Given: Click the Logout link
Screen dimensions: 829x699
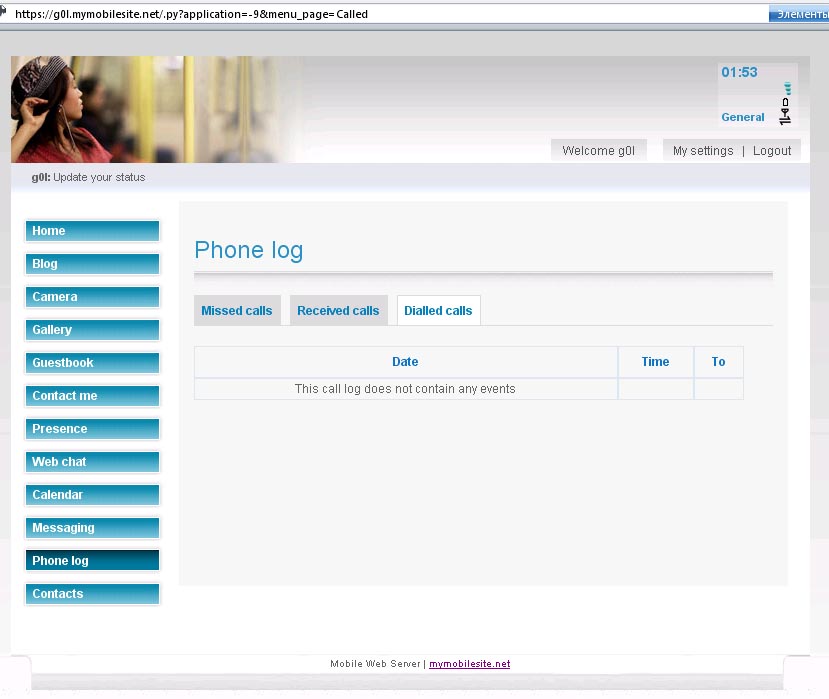Looking at the screenshot, I should click(772, 151).
